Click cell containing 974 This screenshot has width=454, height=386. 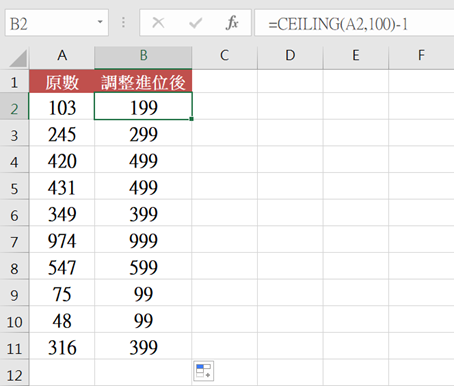[62, 240]
